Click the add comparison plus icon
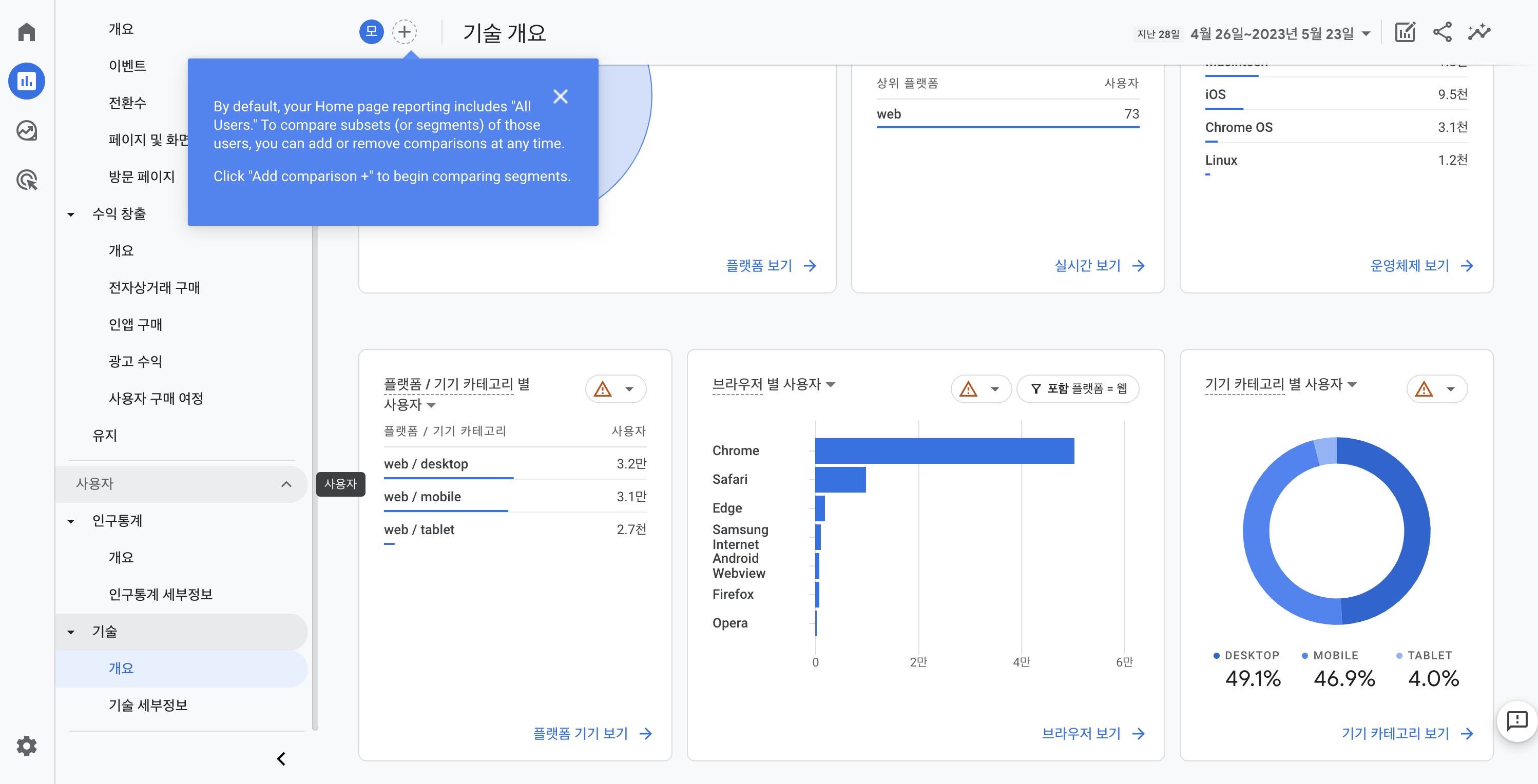The image size is (1538, 784). (x=404, y=32)
